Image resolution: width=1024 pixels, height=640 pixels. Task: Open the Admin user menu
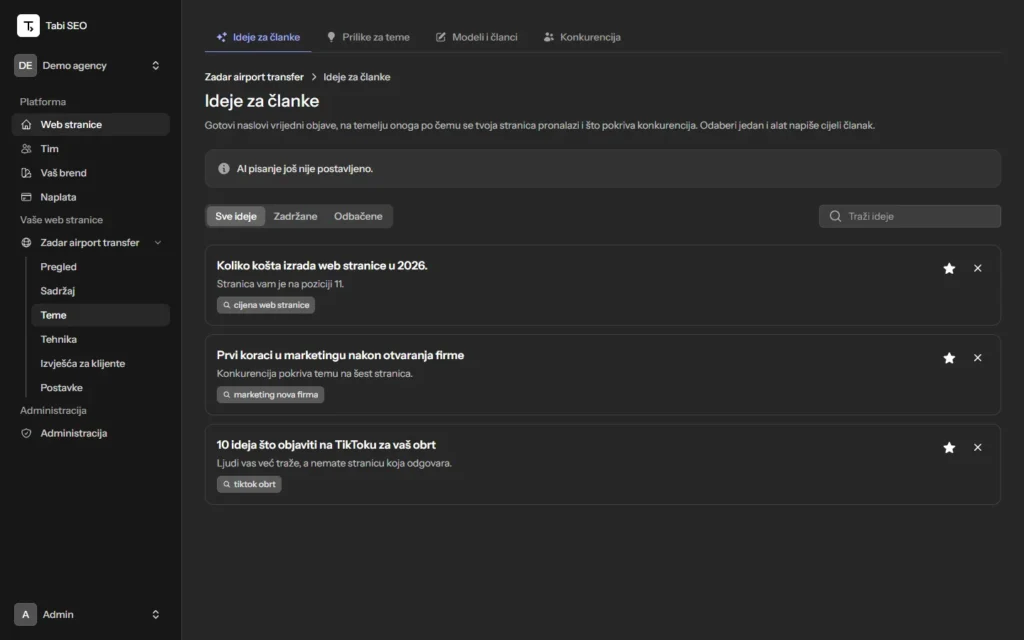click(x=90, y=614)
